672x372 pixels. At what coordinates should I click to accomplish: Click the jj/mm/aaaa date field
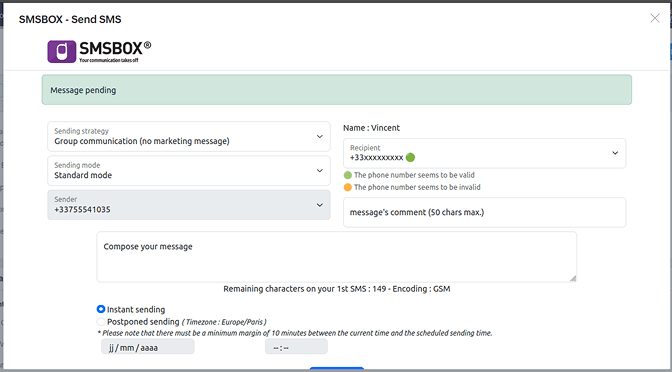[x=148, y=347]
